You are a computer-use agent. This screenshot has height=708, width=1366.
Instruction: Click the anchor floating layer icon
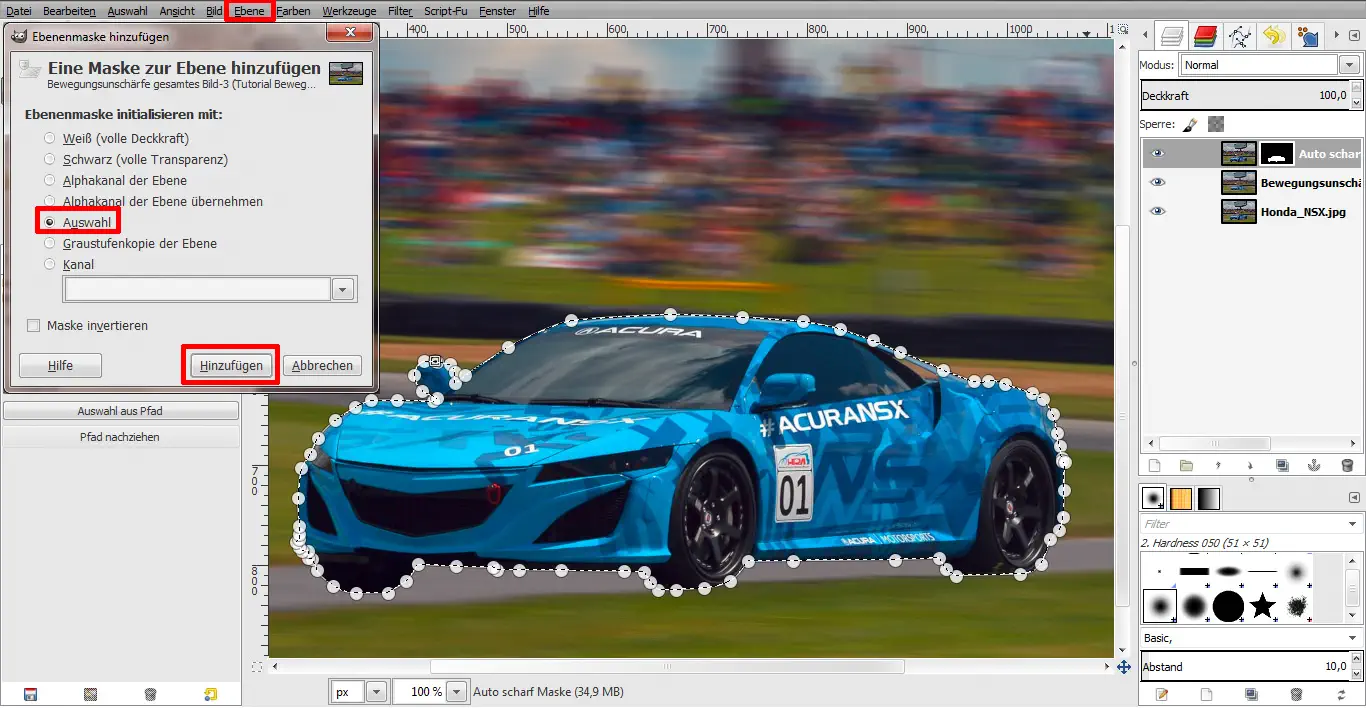[x=1314, y=465]
